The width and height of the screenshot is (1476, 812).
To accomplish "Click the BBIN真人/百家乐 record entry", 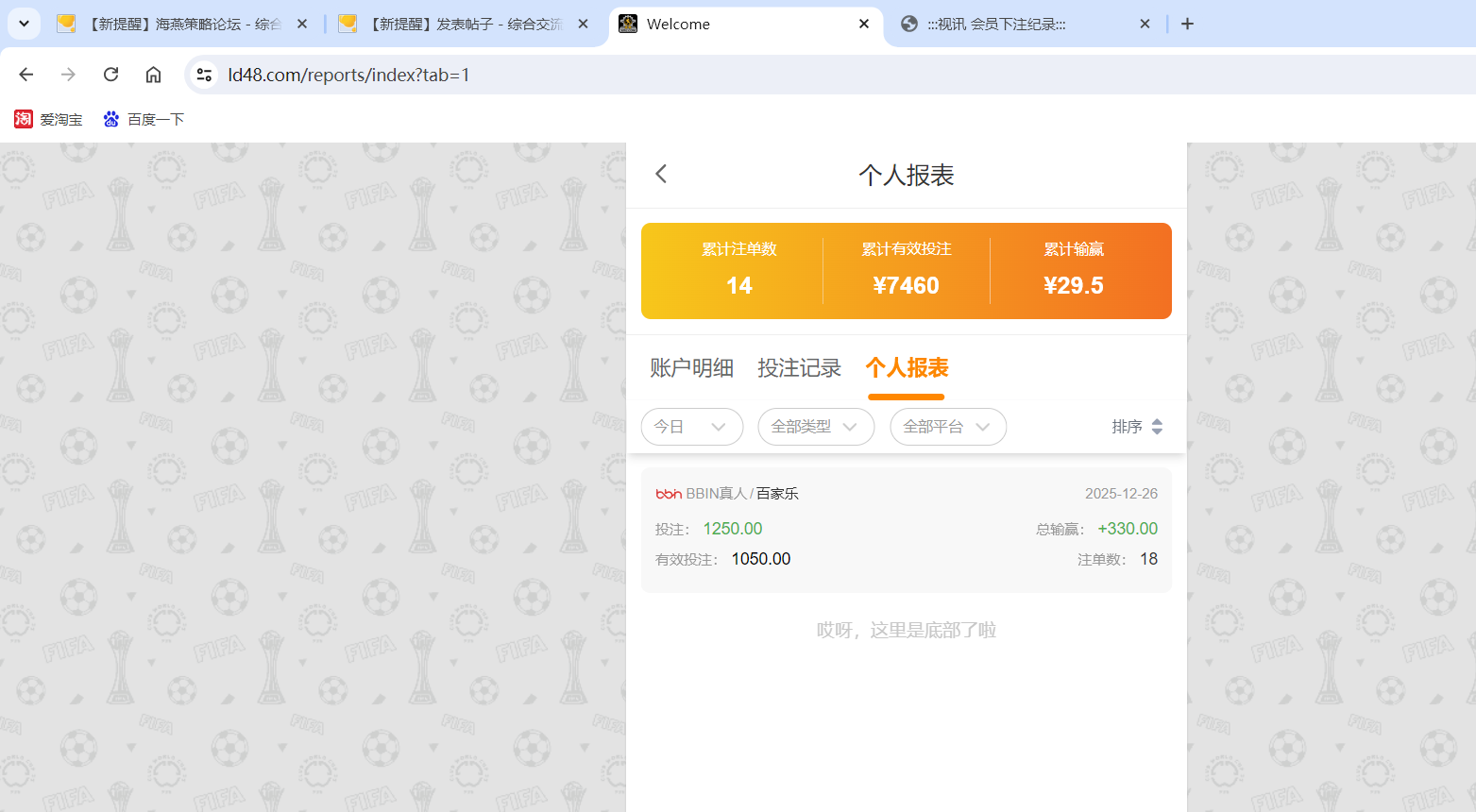I will [x=906, y=529].
